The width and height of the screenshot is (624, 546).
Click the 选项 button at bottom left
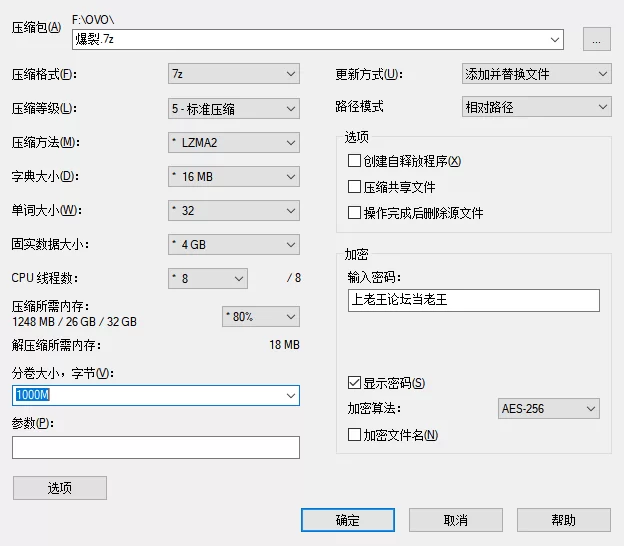(60, 488)
